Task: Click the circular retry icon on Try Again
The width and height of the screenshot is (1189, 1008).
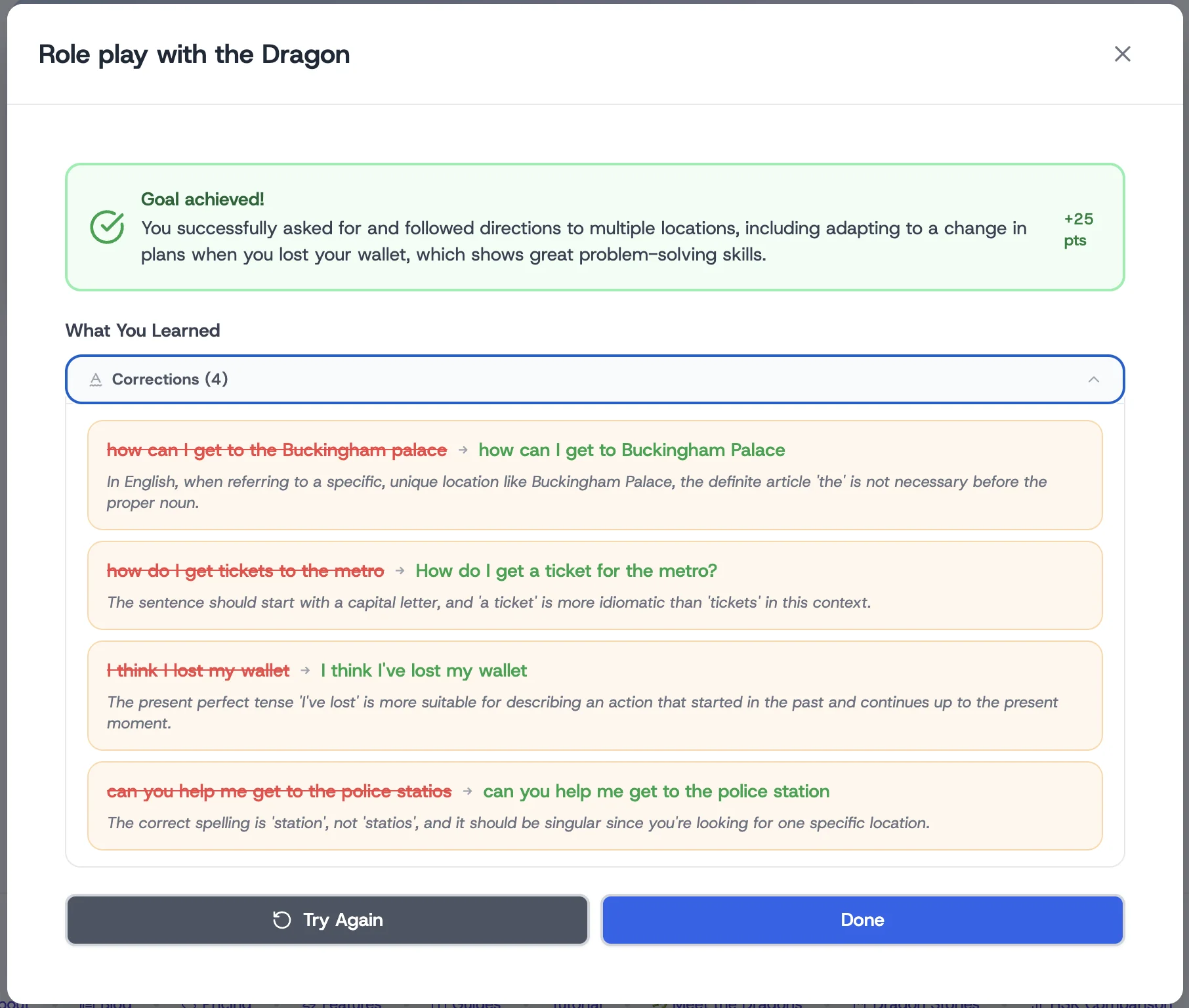Action: coord(282,920)
